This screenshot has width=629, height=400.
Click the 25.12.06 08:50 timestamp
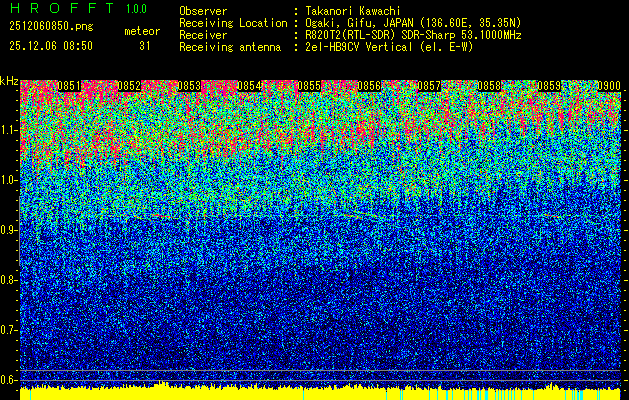coord(50,46)
